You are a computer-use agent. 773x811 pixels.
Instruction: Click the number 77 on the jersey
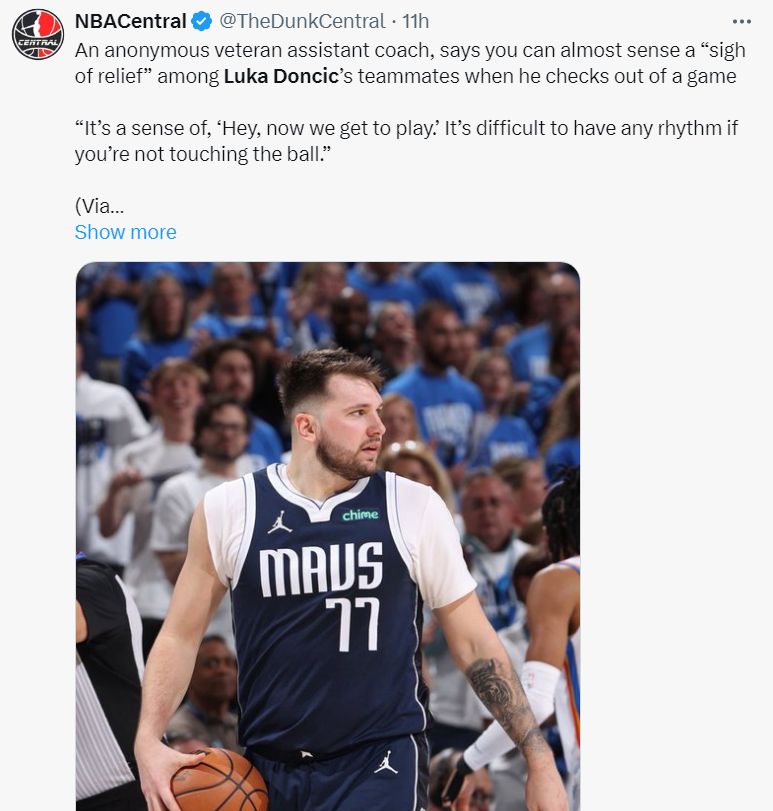point(353,624)
